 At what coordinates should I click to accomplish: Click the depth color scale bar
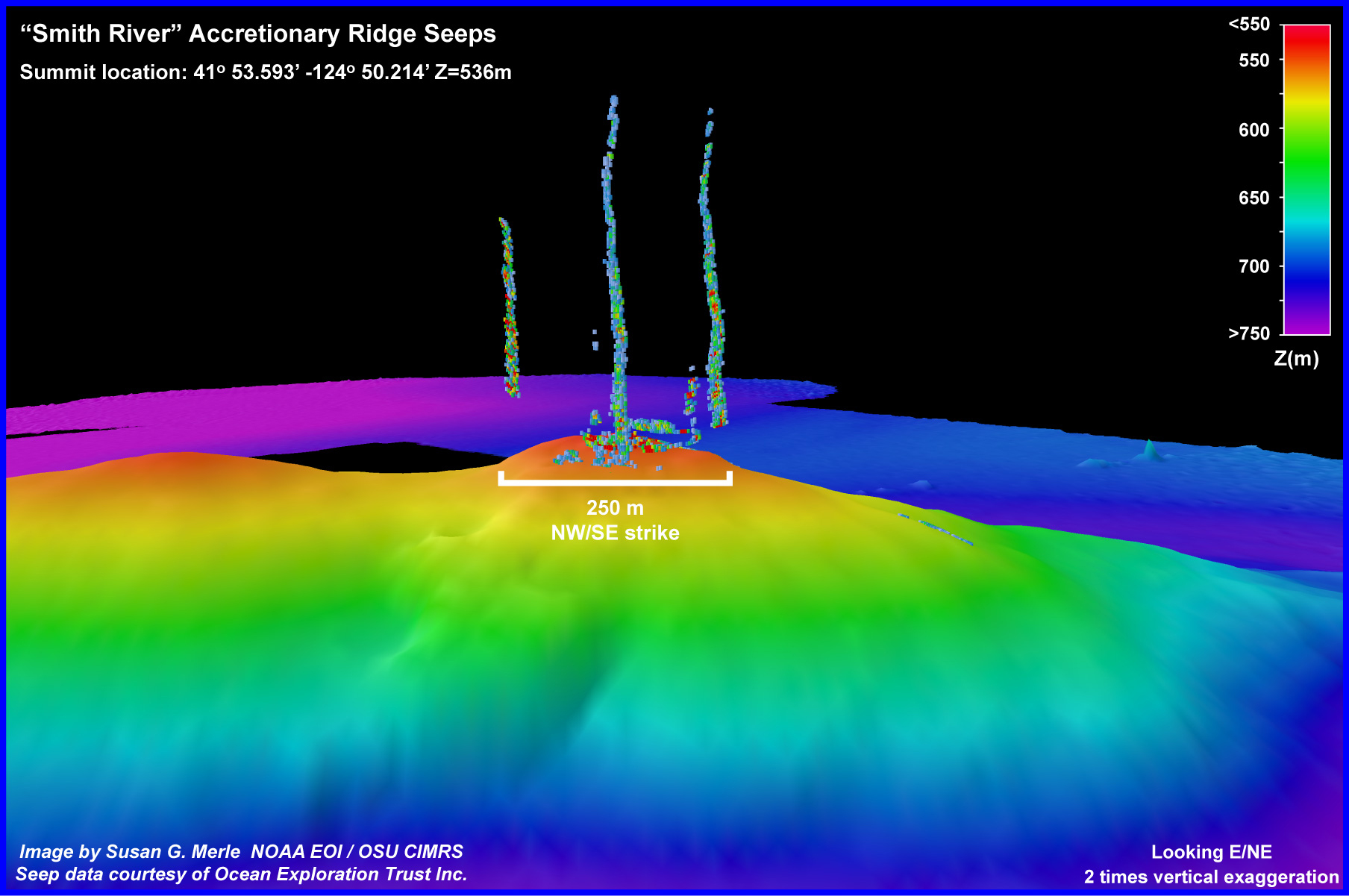coord(1306,180)
